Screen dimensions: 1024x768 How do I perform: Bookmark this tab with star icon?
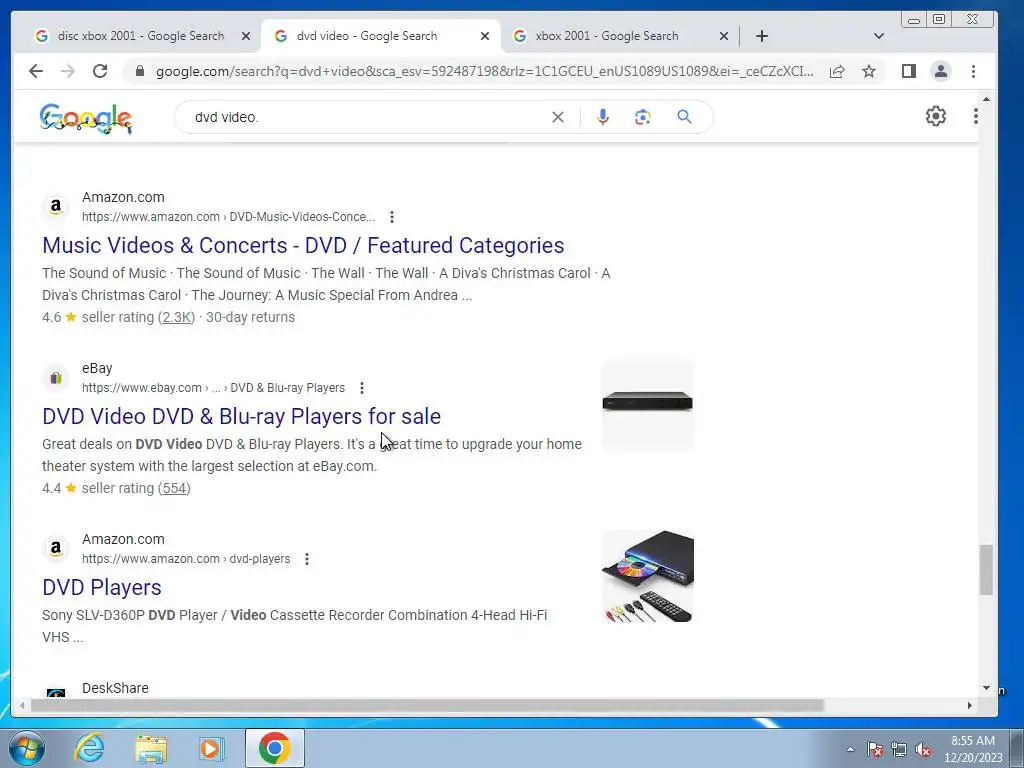click(x=869, y=71)
